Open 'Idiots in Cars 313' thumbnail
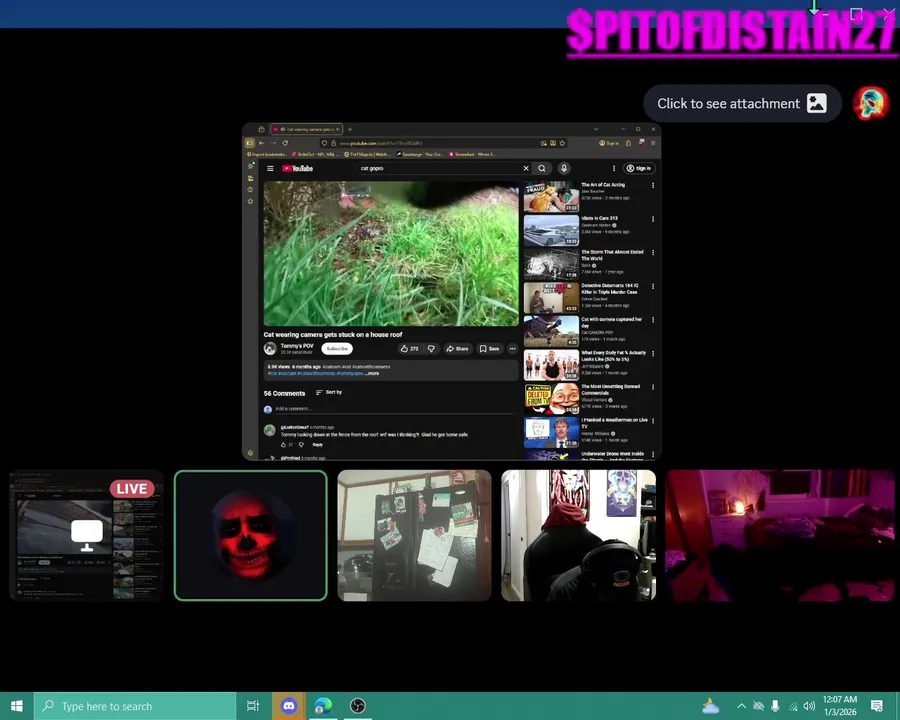 click(551, 230)
